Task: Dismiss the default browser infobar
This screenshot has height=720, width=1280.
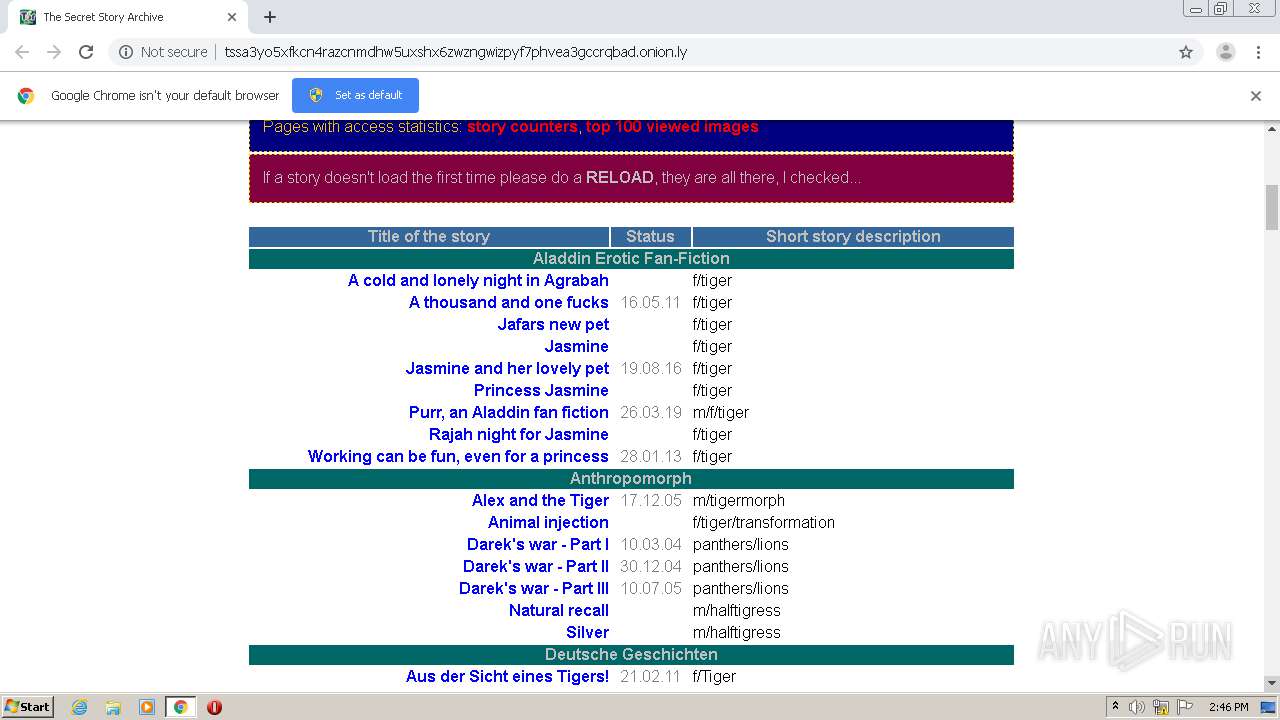Action: 1256,96
